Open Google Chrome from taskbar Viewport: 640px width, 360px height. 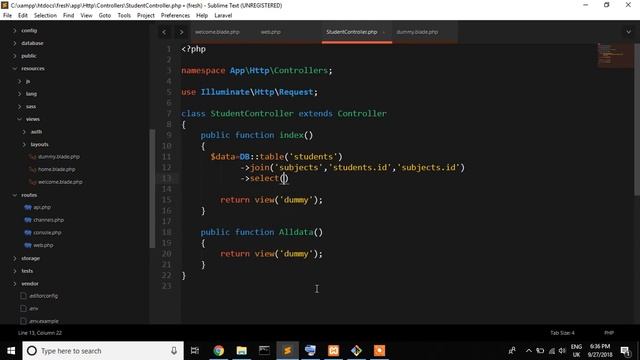tap(219, 351)
